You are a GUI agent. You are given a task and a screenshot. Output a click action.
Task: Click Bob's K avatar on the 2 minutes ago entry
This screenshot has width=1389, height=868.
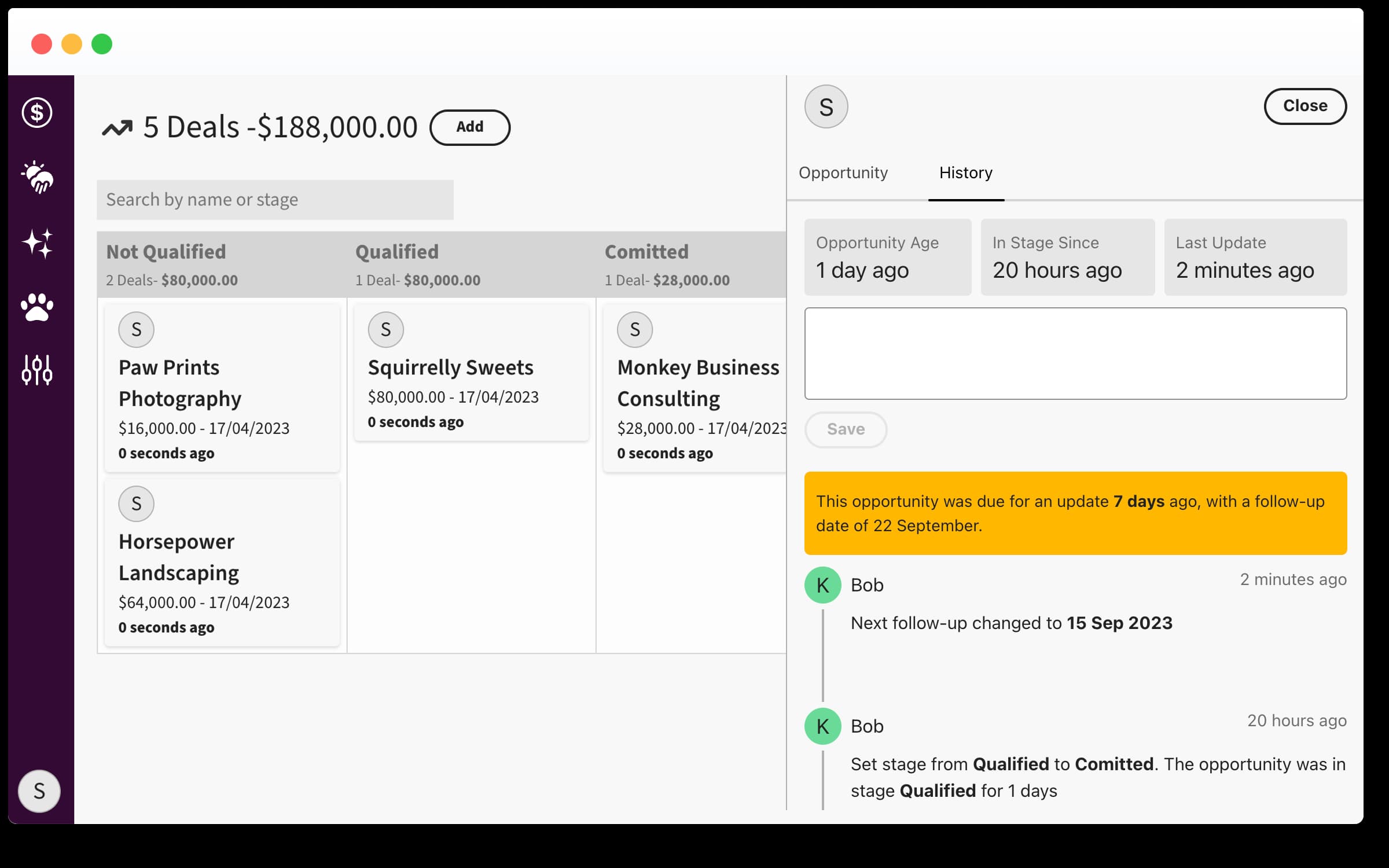pos(822,585)
